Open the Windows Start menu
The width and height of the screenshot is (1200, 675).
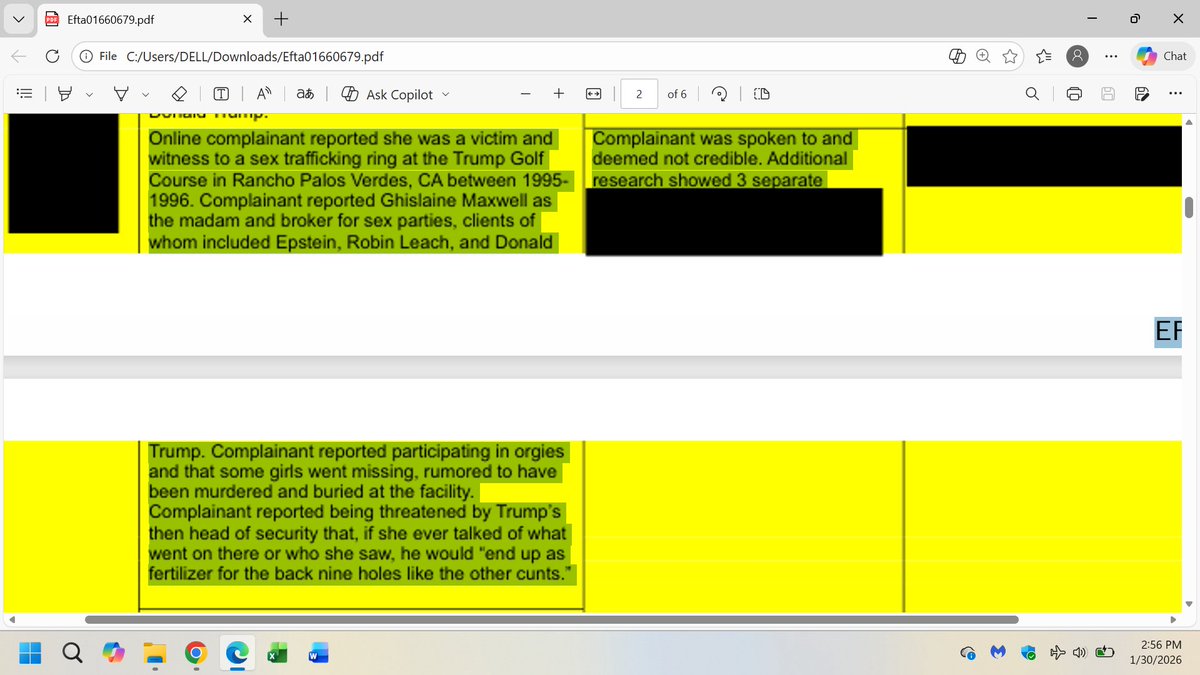pos(31,654)
